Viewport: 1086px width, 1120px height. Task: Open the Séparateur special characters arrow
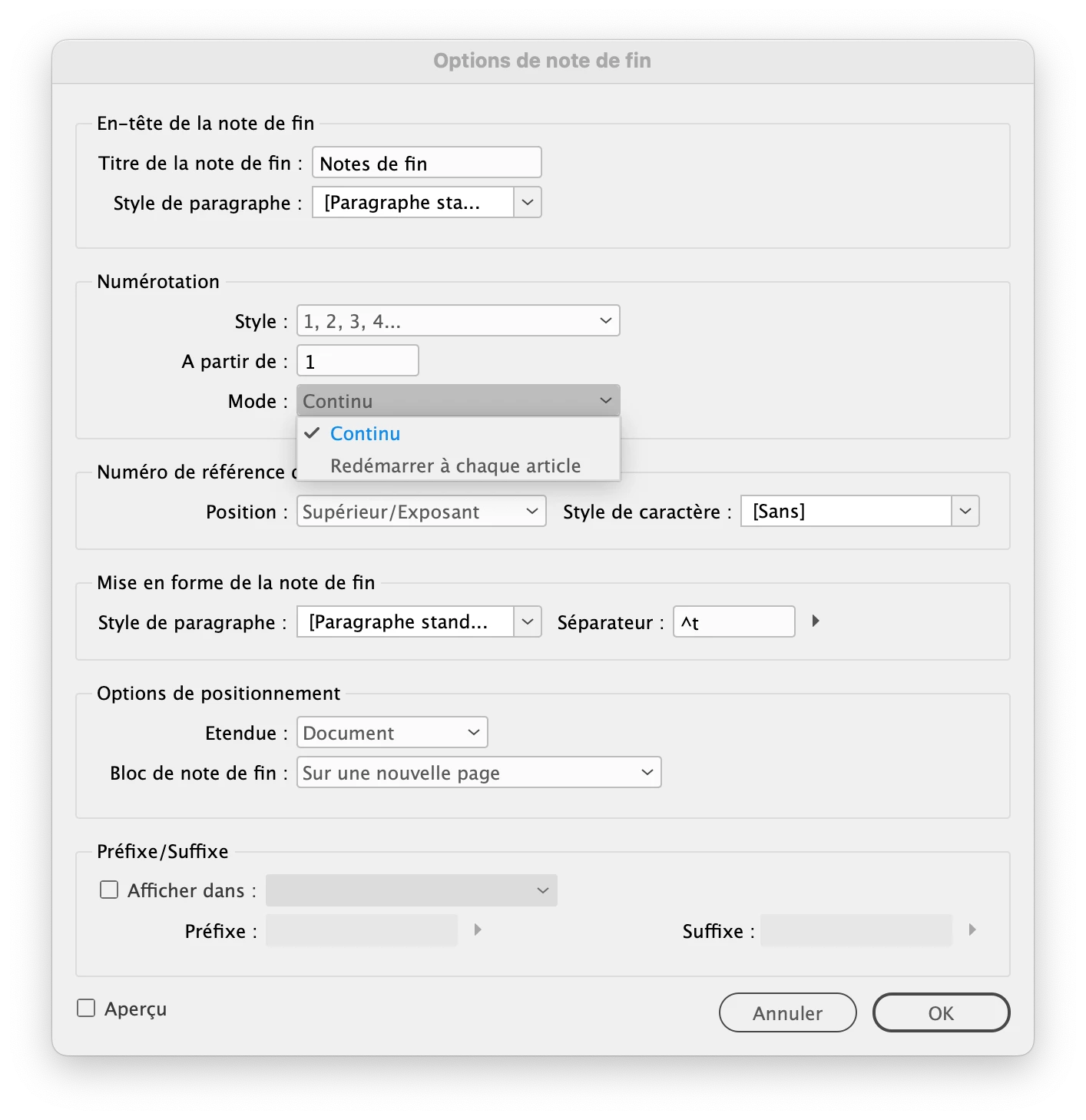[816, 621]
